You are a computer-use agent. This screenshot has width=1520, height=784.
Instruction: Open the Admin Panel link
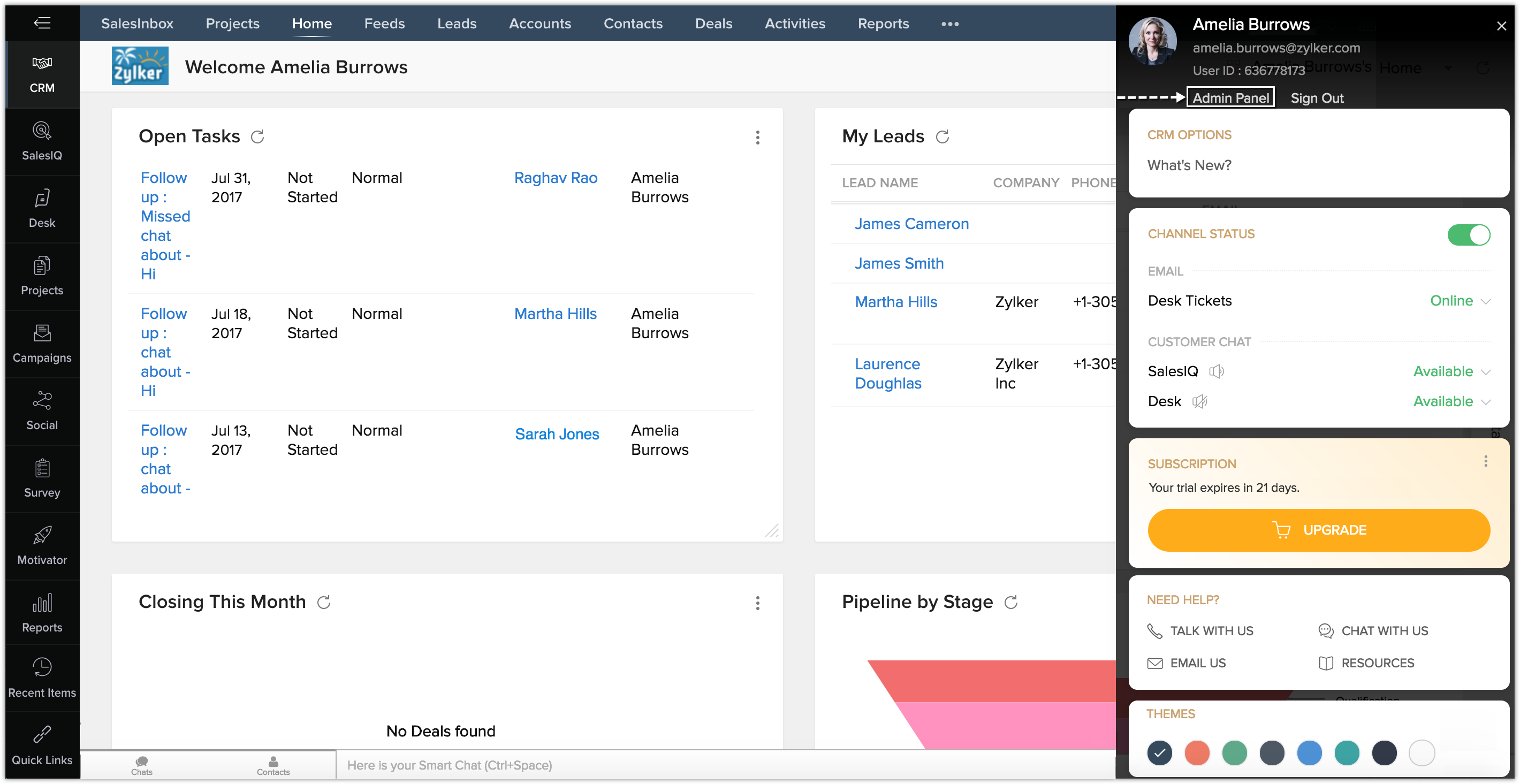click(1230, 98)
